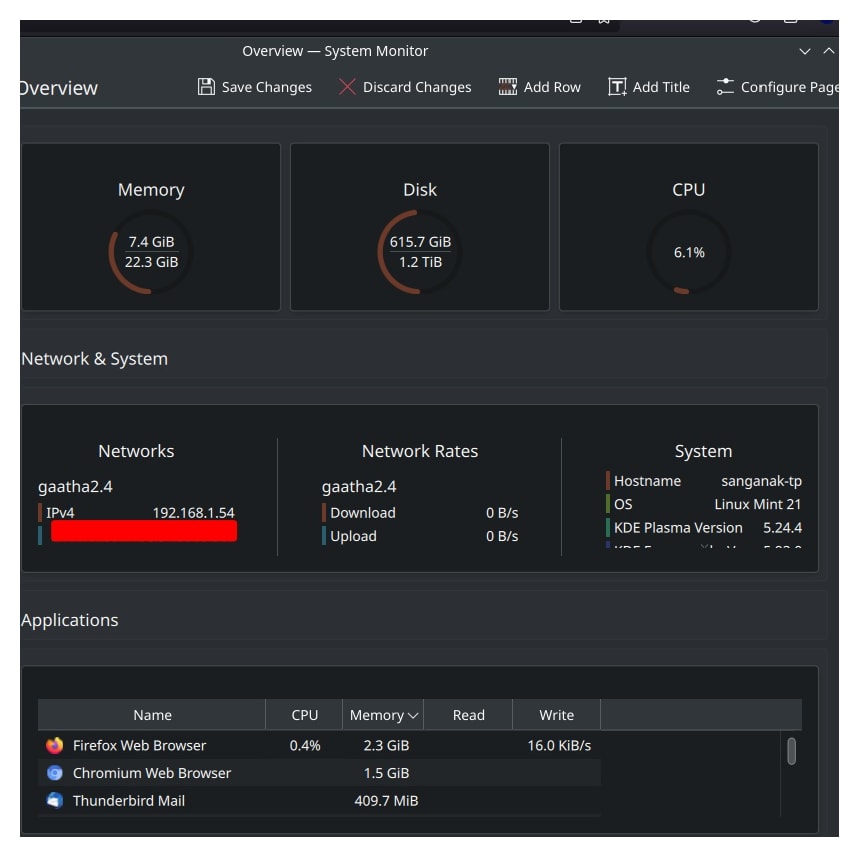859x857 pixels.
Task: Click Firefox CPU value 0.4%
Action: pyautogui.click(x=305, y=745)
